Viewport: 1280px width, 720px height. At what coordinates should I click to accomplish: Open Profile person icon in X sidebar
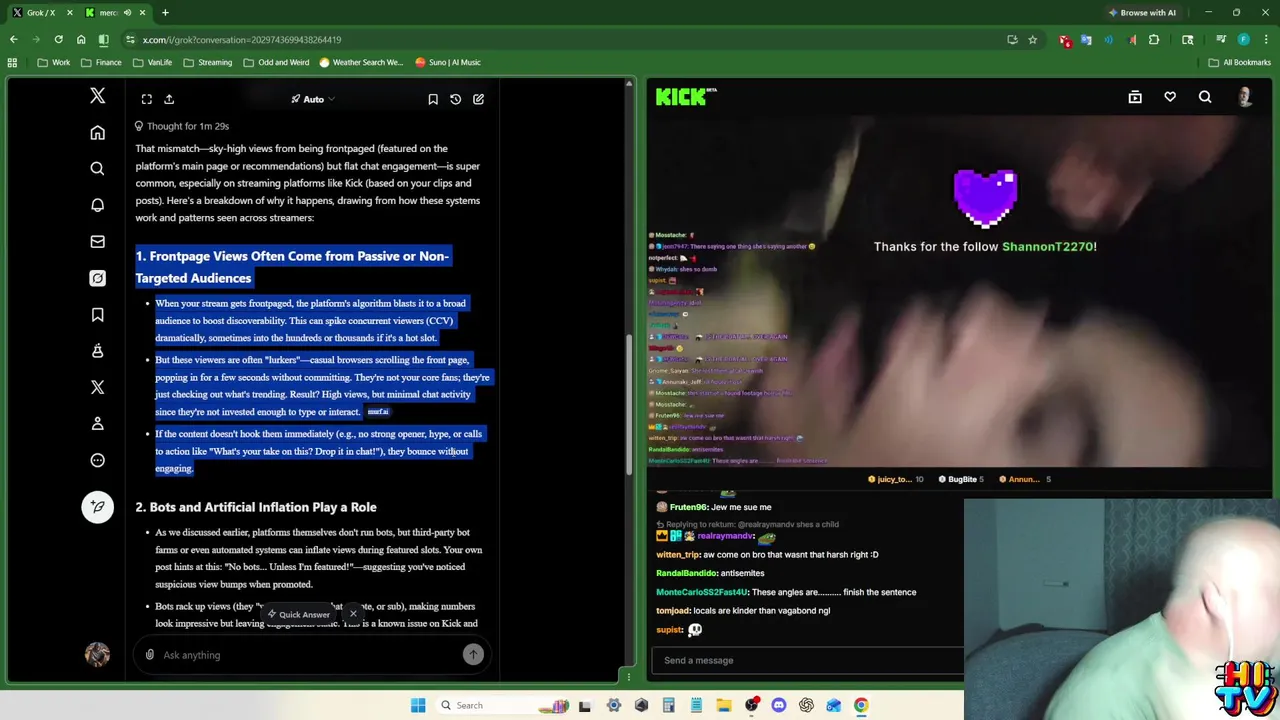pos(97,424)
